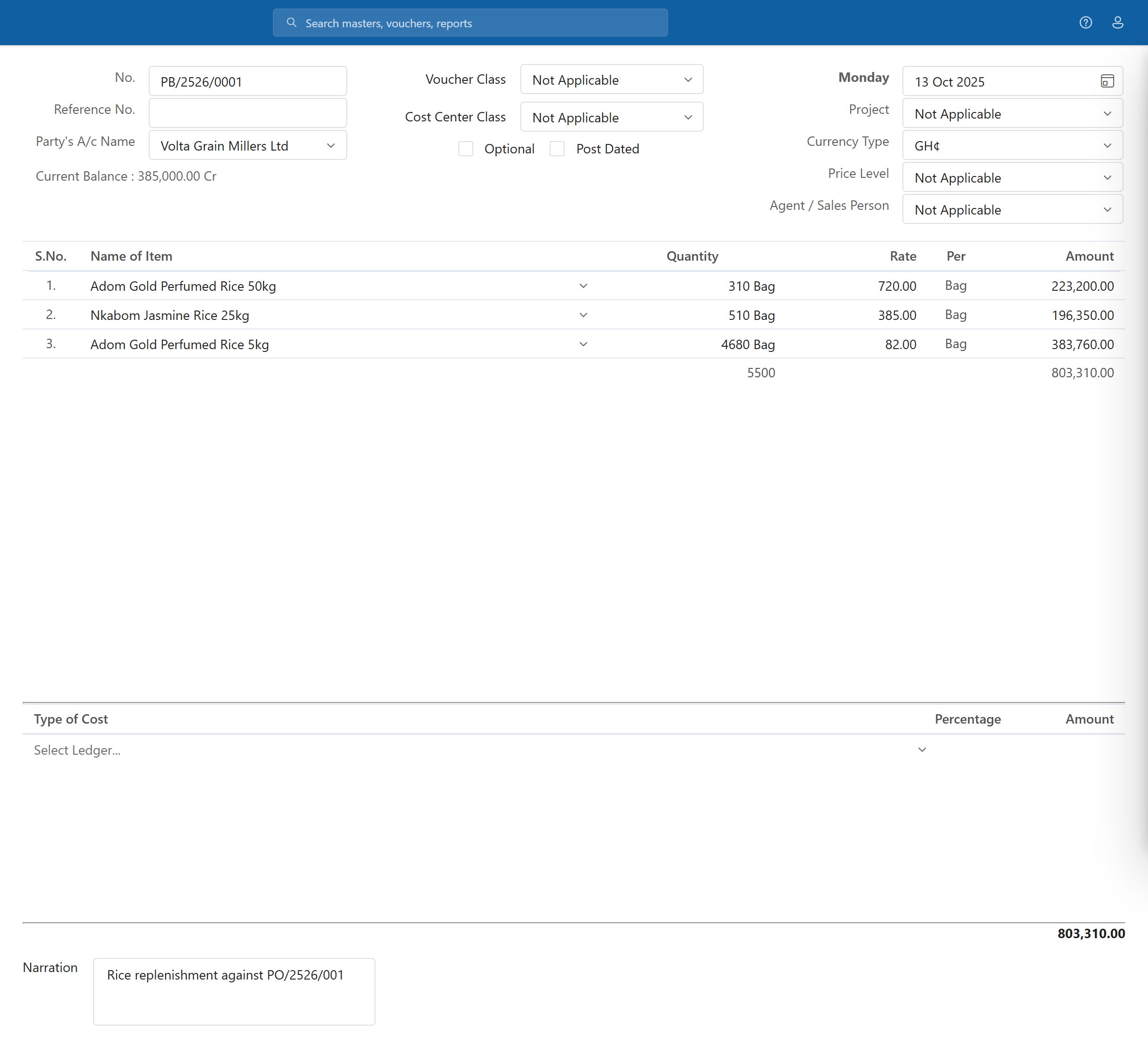Click Current Balance : 385,000.00 Cr text
1148x1052 pixels.
click(126, 176)
